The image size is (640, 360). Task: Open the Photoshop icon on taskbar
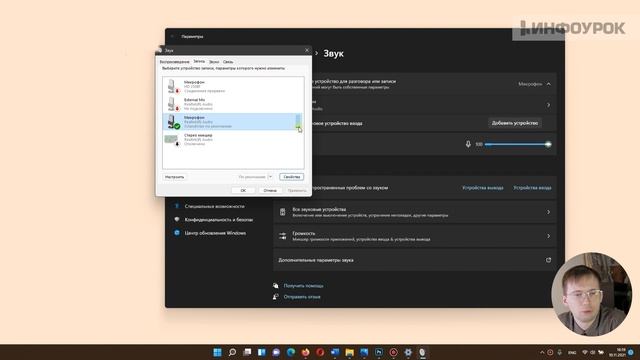pyautogui.click(x=379, y=352)
